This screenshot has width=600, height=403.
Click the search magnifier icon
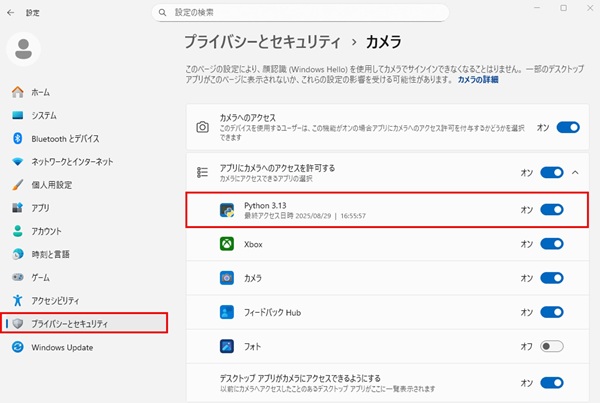click(162, 13)
